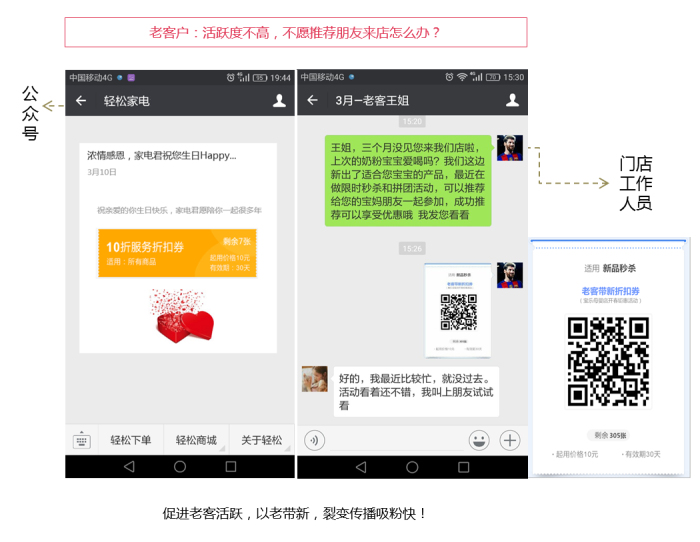
Task: Open profile icon in 轻松家电 header
Action: [x=279, y=101]
